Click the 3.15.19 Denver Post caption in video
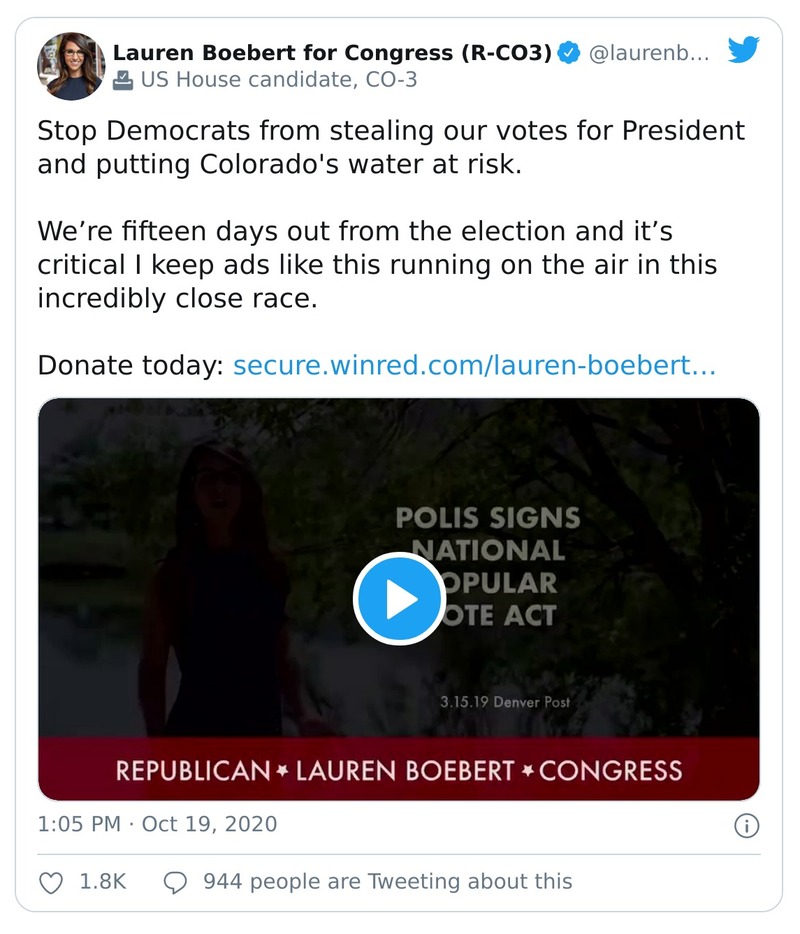The height and width of the screenshot is (934, 800). point(504,702)
